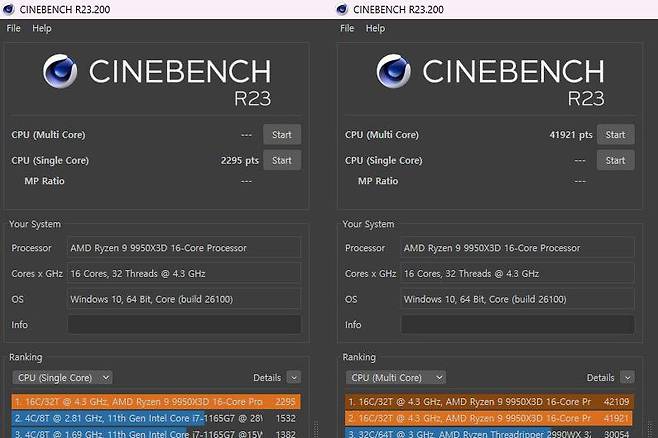Start Multi Core test in left window
The height and width of the screenshot is (438, 658).
281,135
